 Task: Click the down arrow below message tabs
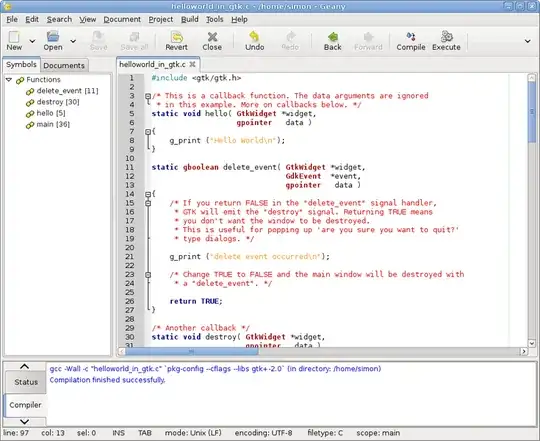point(24,421)
